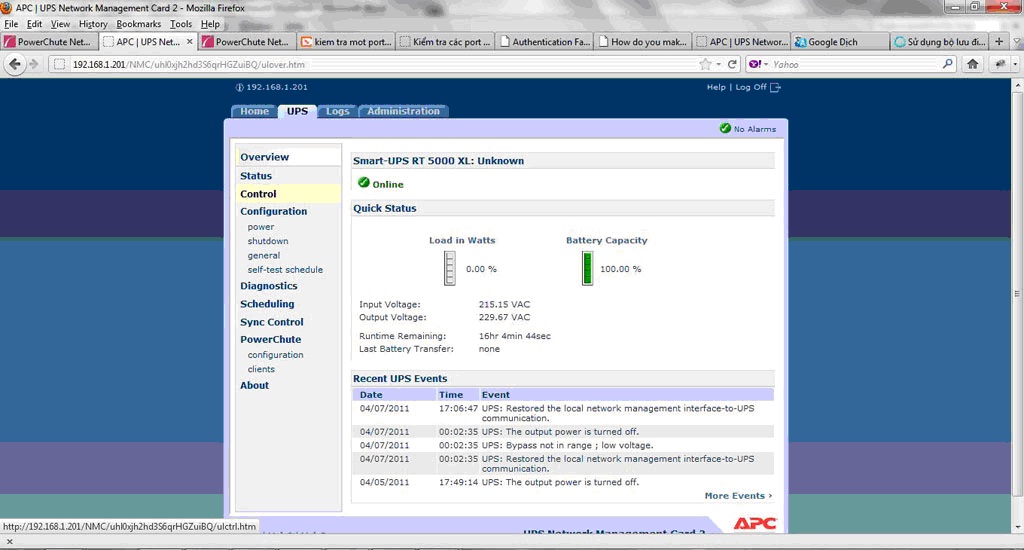Image resolution: width=1024 pixels, height=550 pixels.
Task: Click the Forward navigation arrow
Action: point(34,64)
